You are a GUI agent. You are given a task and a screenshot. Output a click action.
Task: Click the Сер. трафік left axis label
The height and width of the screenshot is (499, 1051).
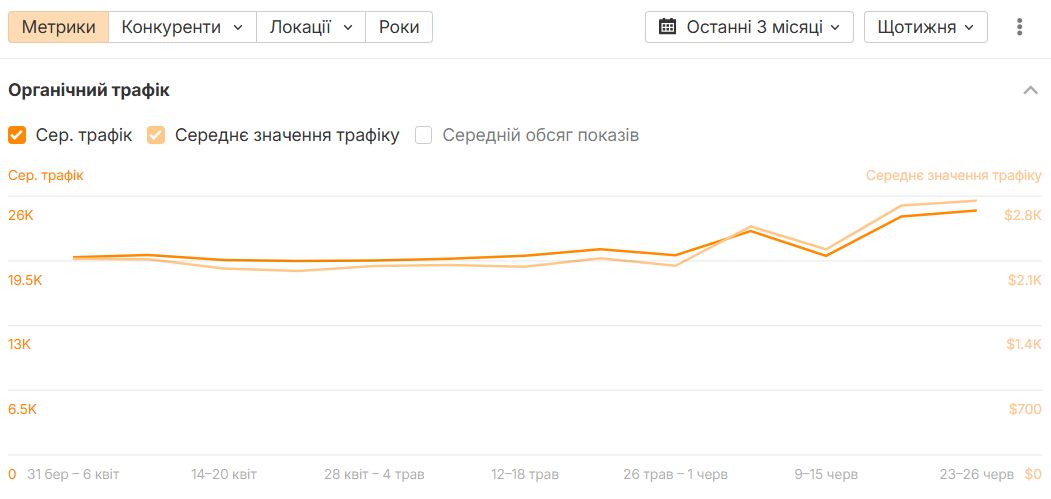tap(46, 175)
